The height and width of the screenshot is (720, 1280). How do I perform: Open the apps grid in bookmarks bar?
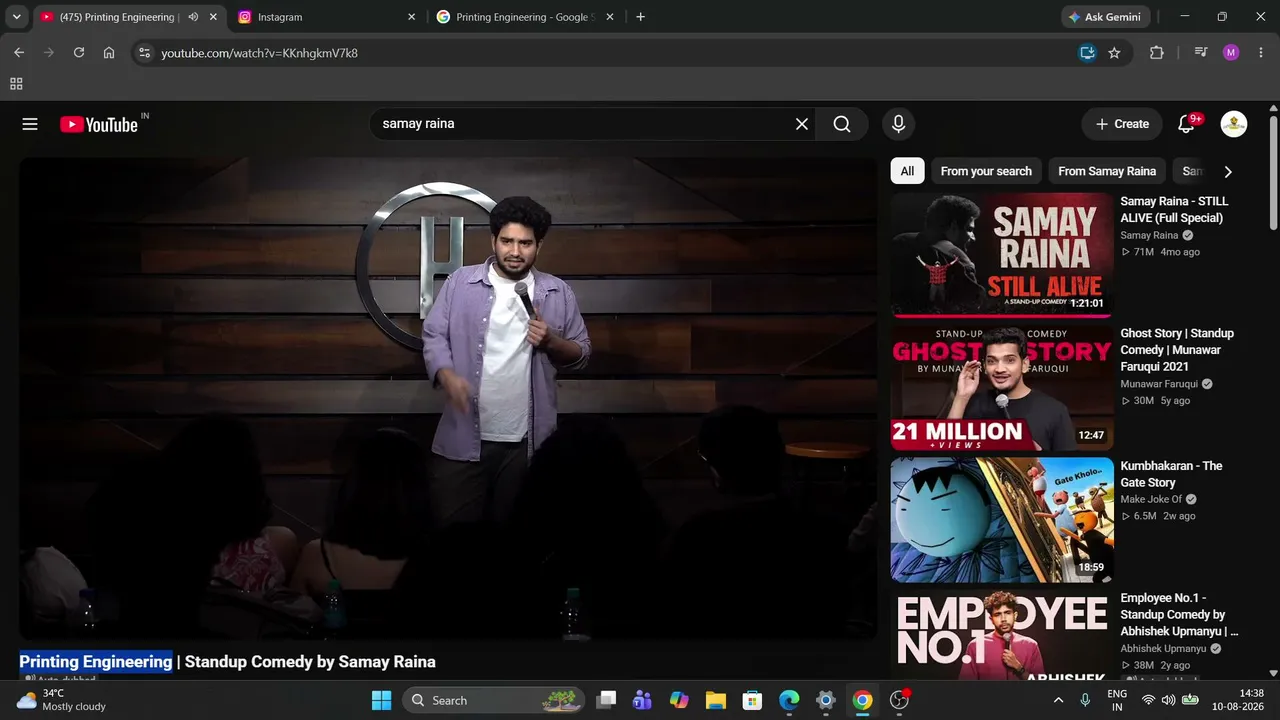(x=16, y=84)
